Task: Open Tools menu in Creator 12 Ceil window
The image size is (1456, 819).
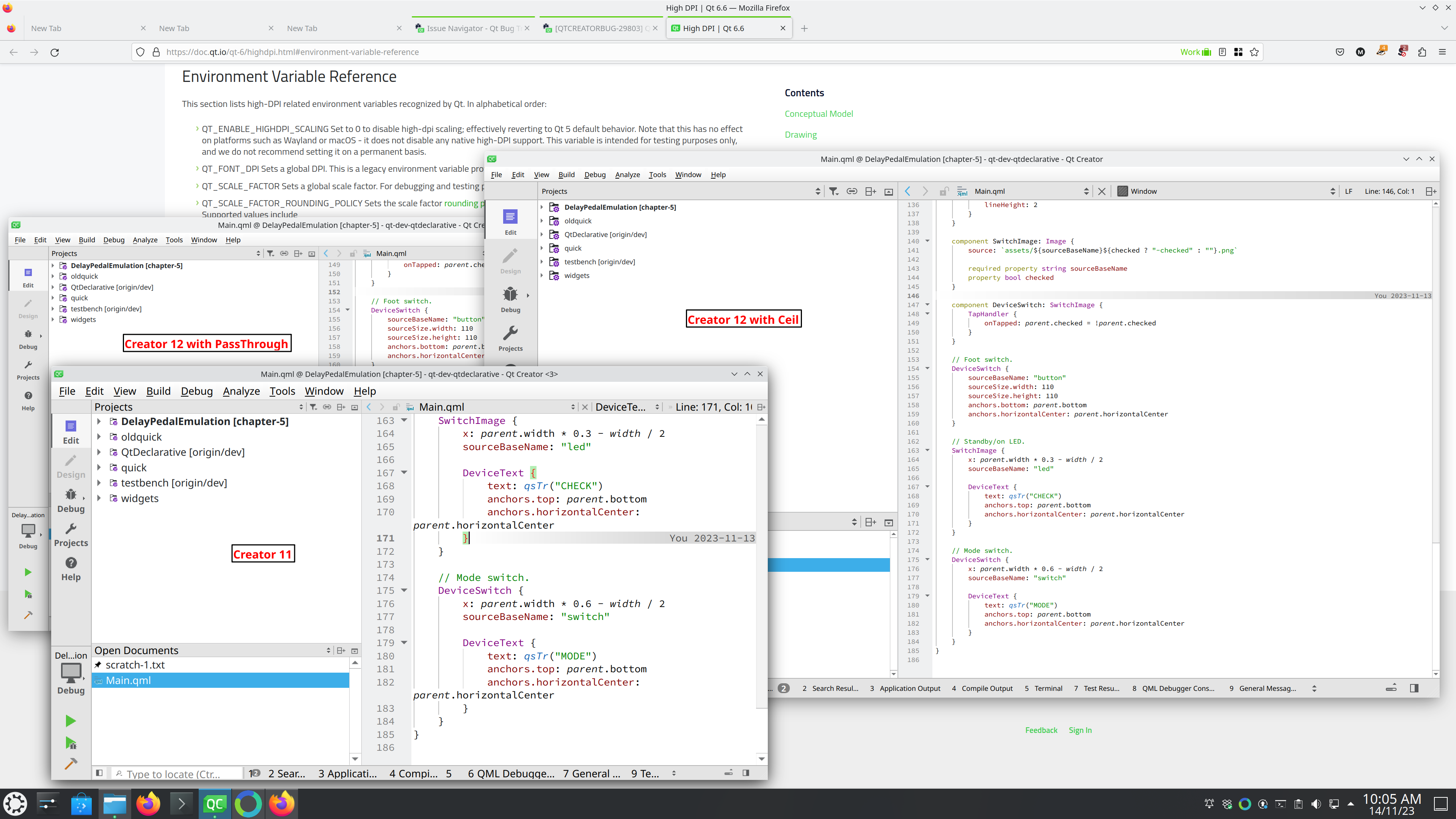Action: point(657,175)
